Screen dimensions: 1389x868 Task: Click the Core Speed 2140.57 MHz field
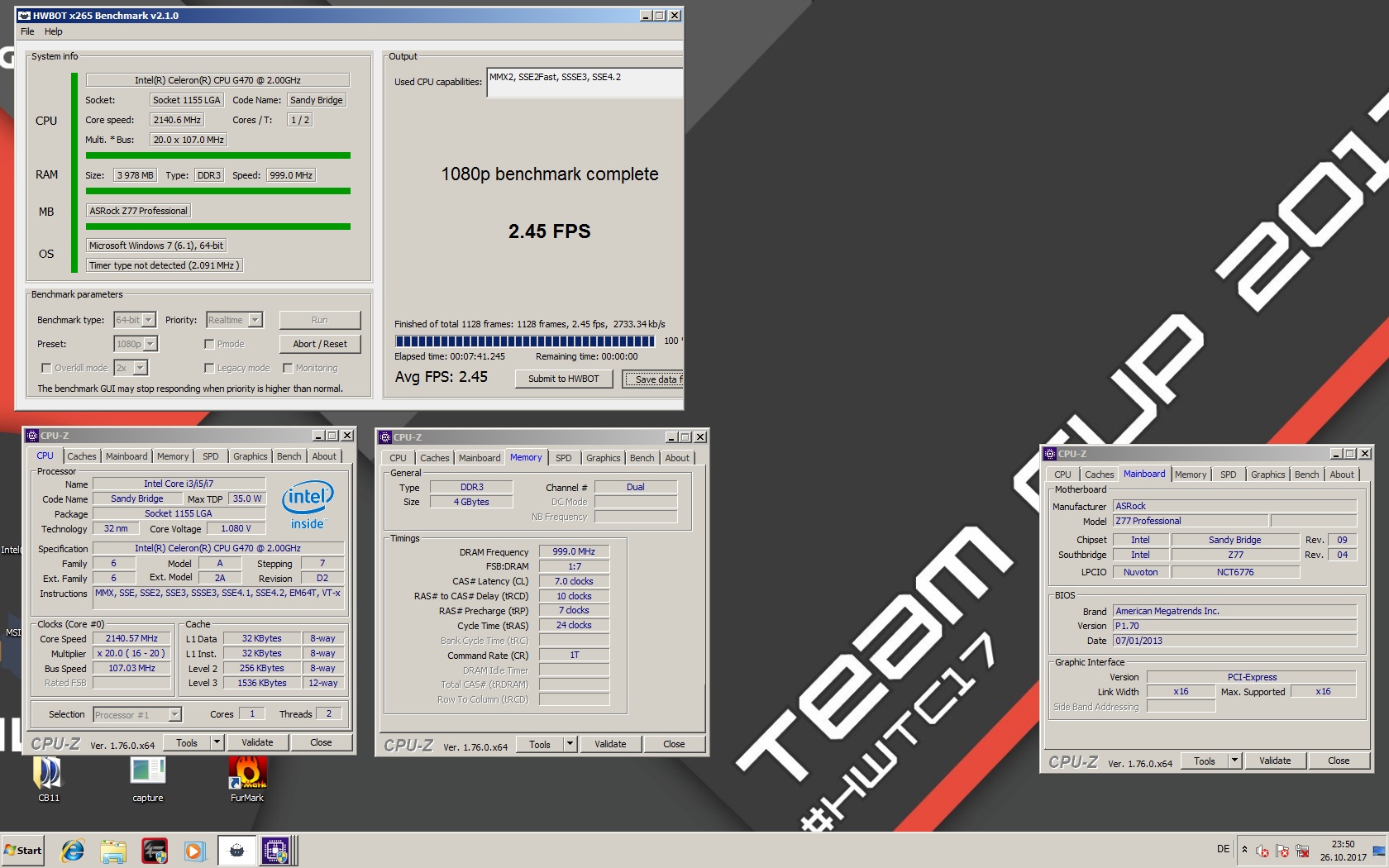click(x=131, y=638)
